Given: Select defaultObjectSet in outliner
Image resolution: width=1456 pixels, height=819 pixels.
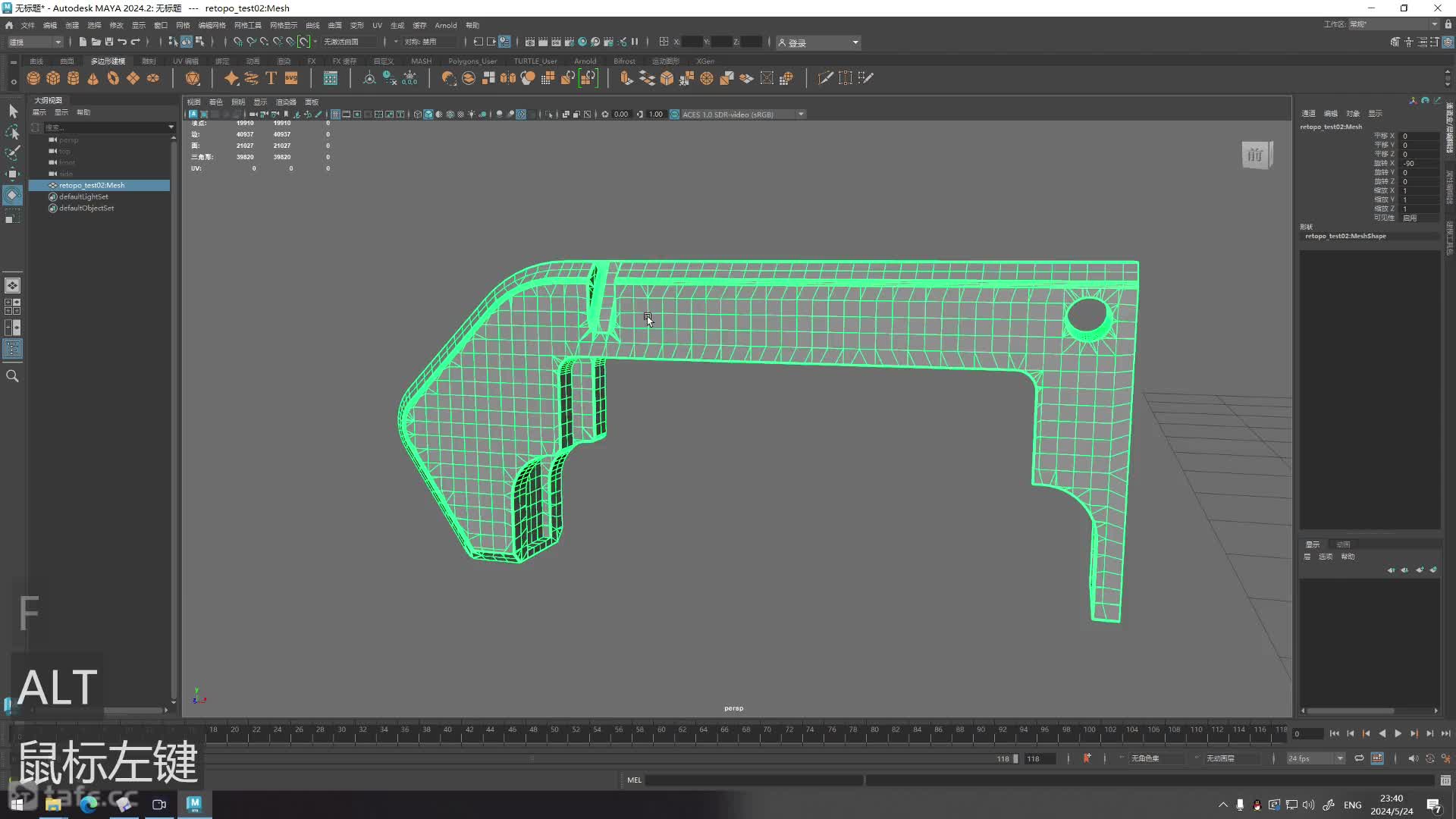Looking at the screenshot, I should 86,208.
